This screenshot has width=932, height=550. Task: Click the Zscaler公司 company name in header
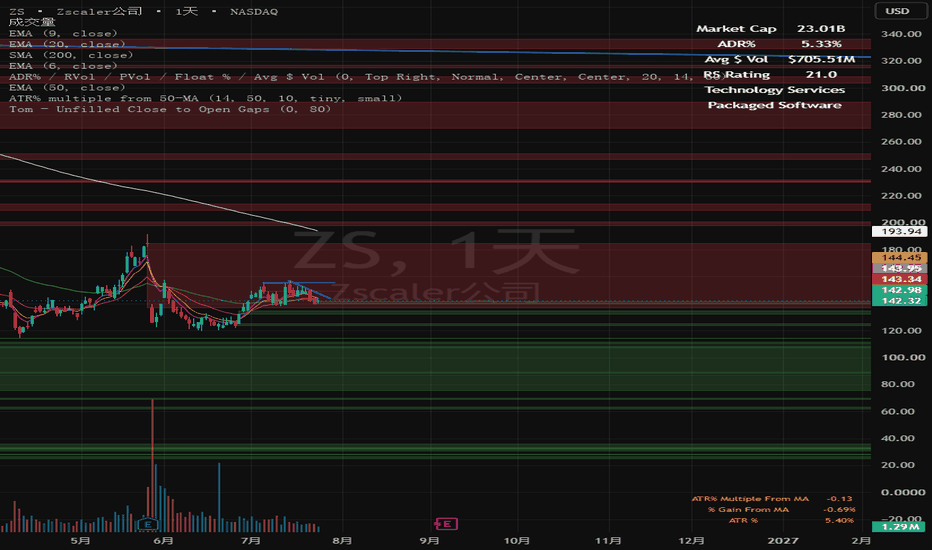tap(99, 11)
